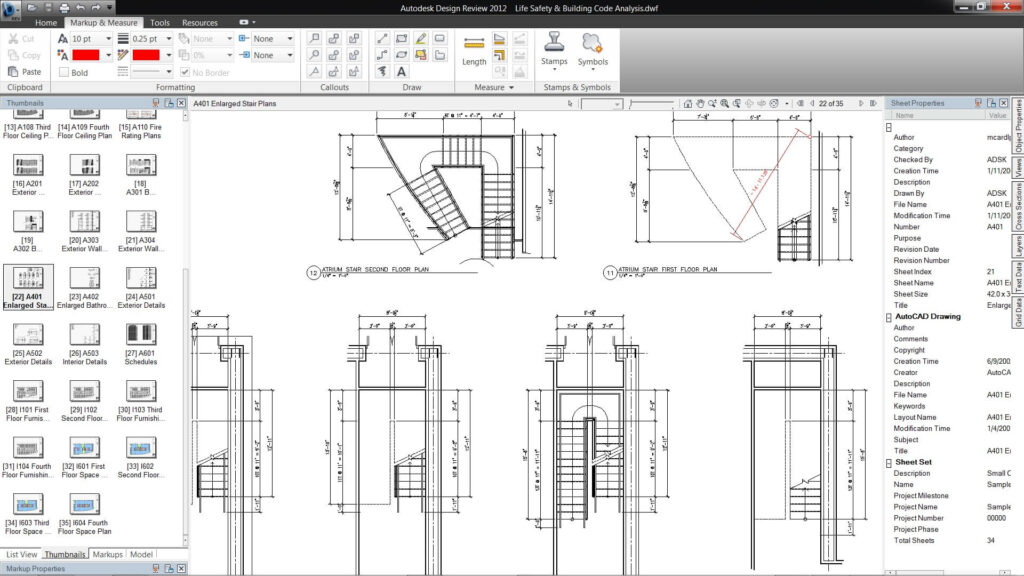Open the A402 Enlarged Bathroom thumbnail

(x=85, y=277)
